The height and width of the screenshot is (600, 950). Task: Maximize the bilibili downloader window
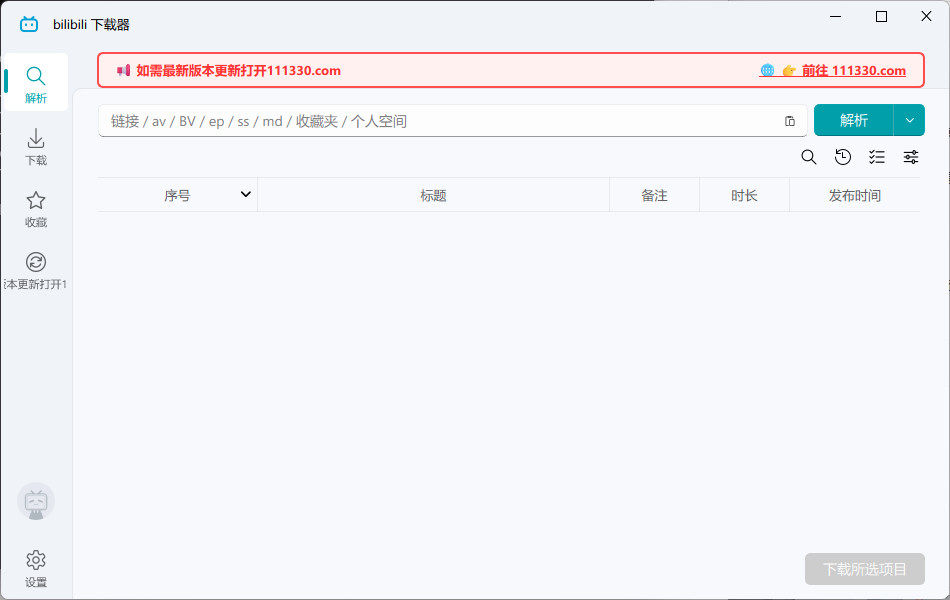882,16
